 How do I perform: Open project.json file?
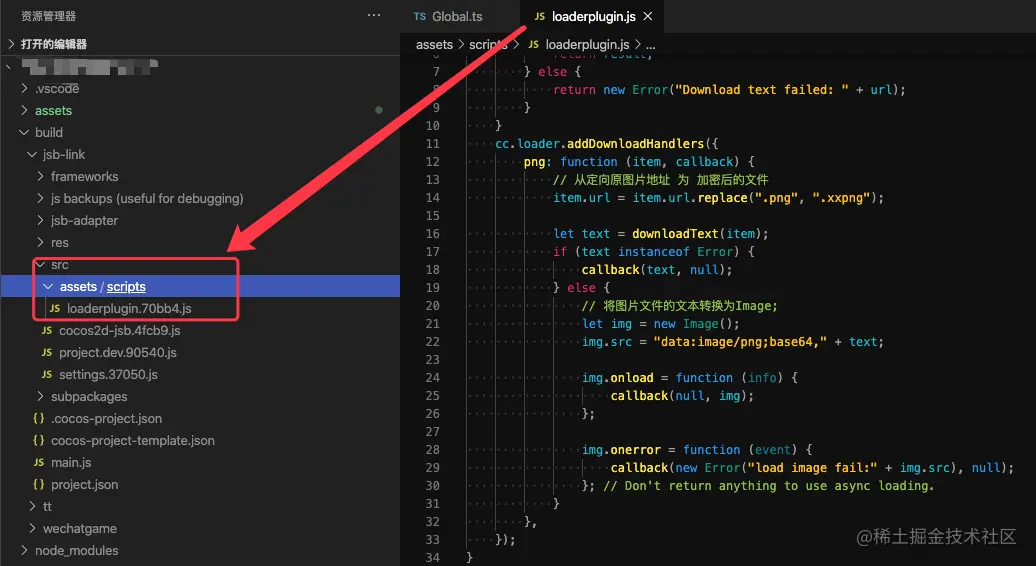tap(85, 485)
